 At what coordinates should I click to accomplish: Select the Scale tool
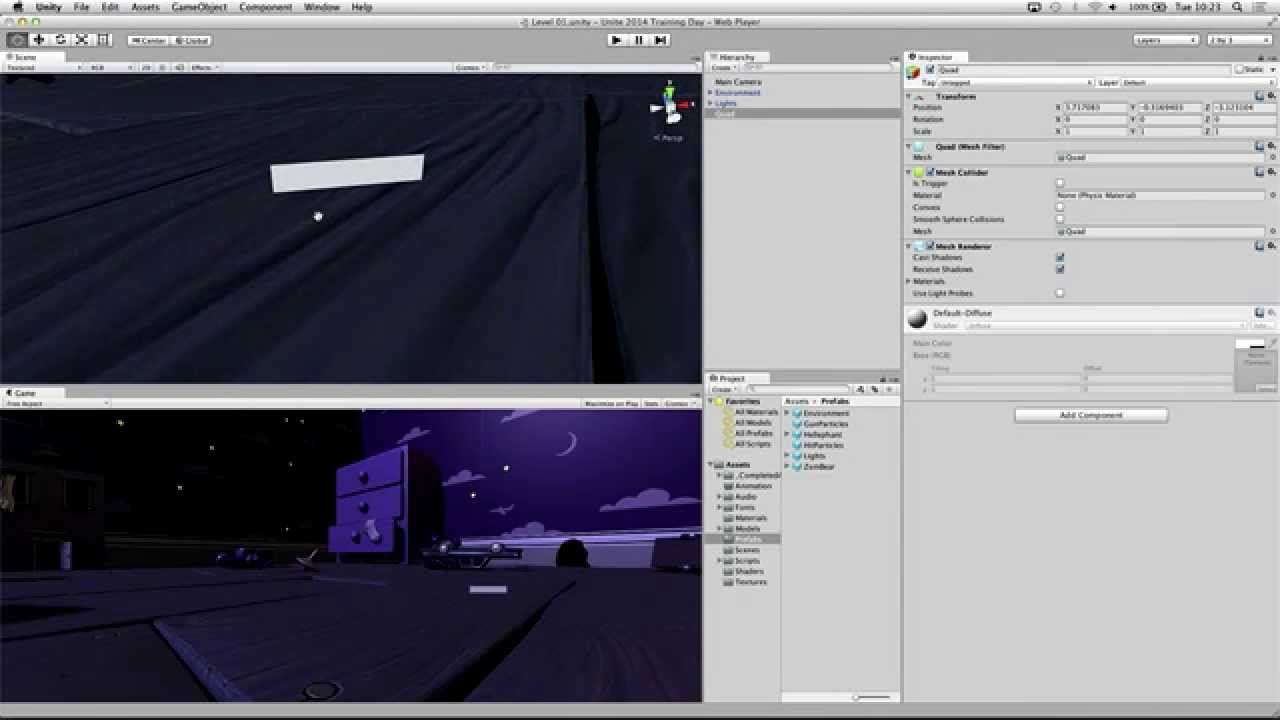coord(82,40)
